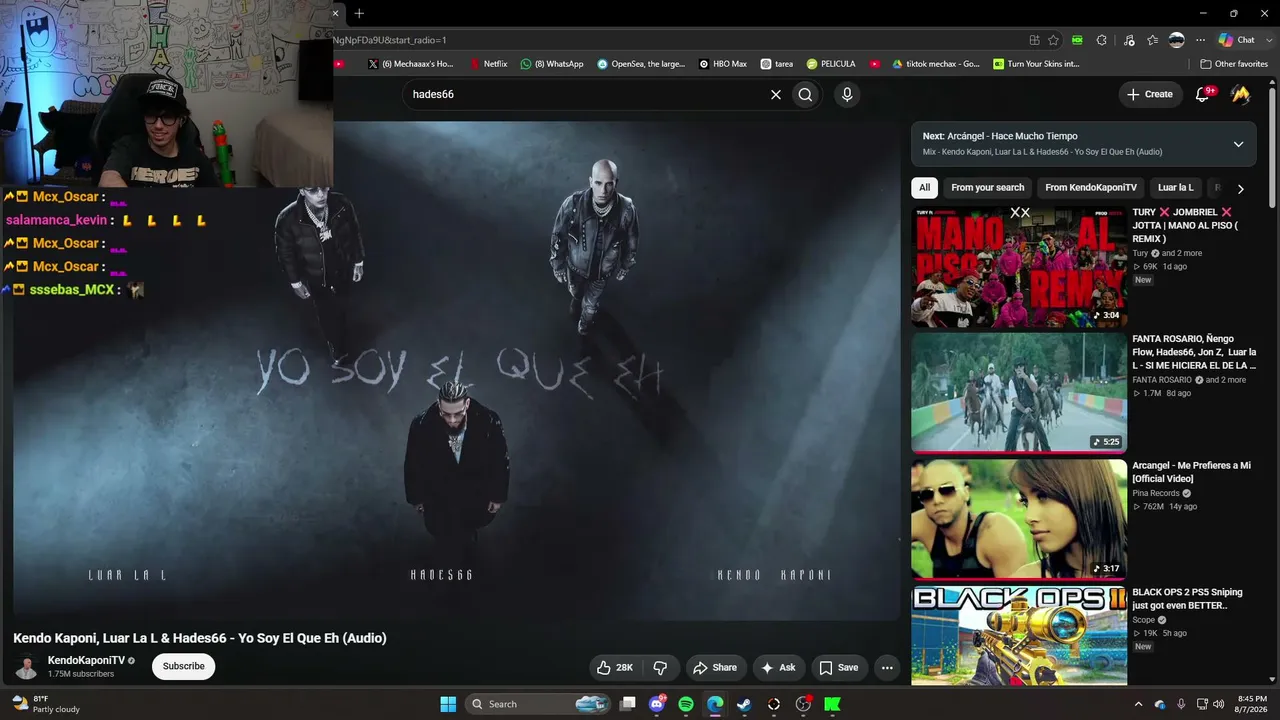The image size is (1280, 720).
Task: Open the tarea bookmark
Action: click(777, 64)
